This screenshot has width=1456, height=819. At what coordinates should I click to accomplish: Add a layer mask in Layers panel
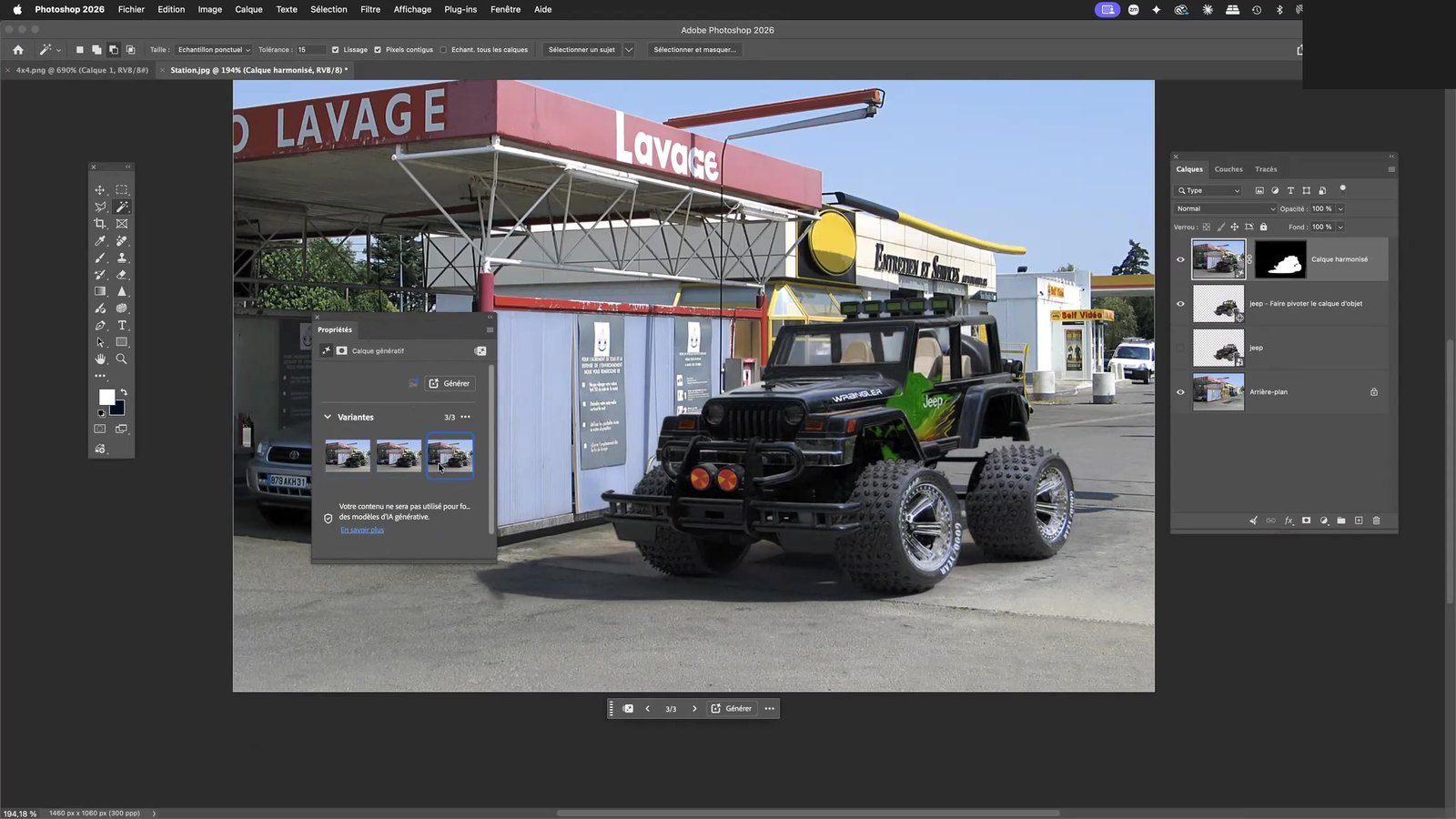click(x=1306, y=521)
